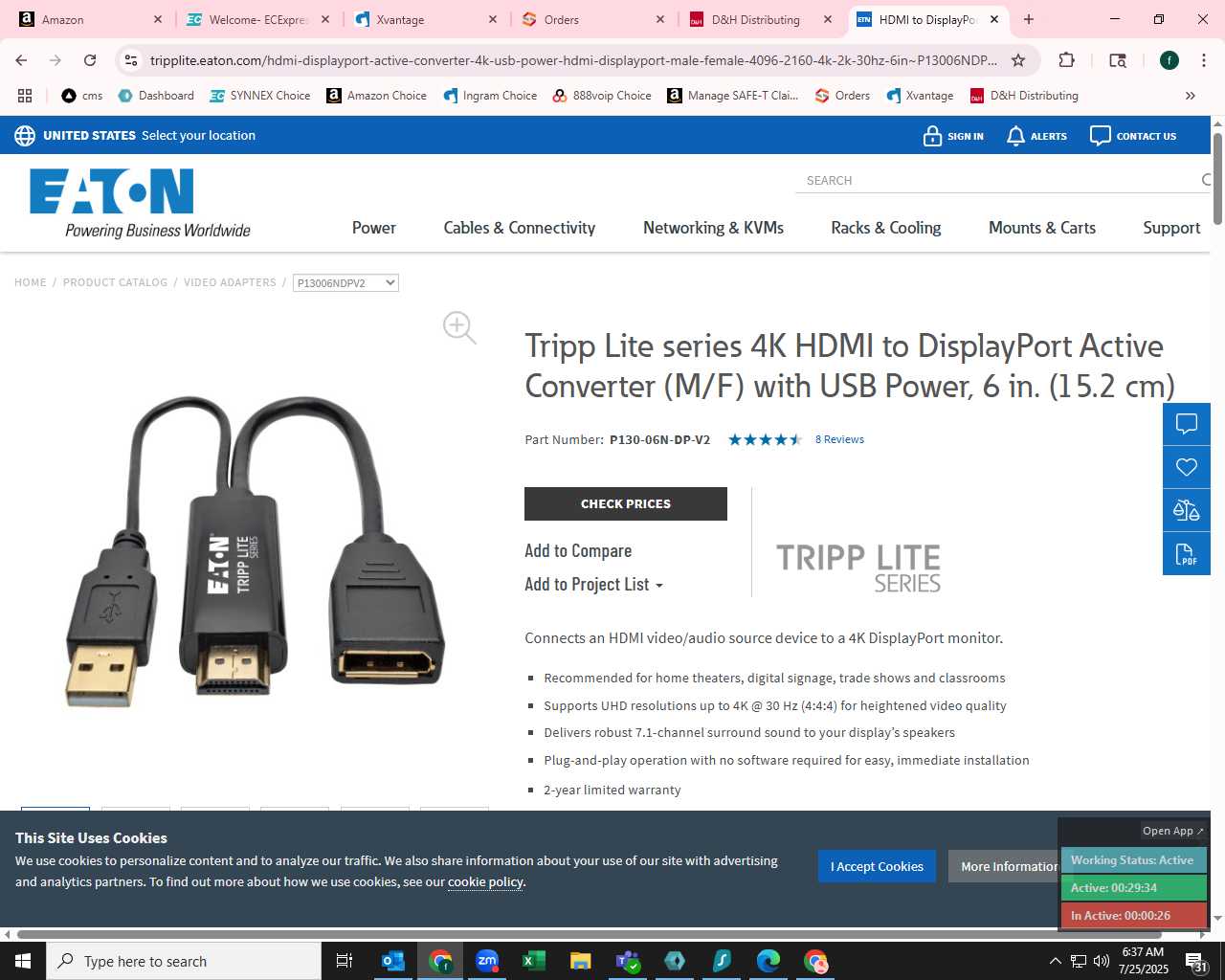Viewport: 1225px width, 980px height.
Task: Open Zoom from the taskbar
Action: pyautogui.click(x=487, y=961)
